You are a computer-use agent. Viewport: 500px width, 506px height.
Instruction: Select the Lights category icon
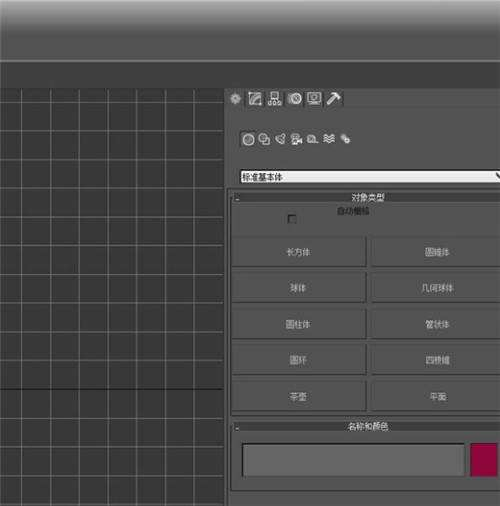pos(280,139)
